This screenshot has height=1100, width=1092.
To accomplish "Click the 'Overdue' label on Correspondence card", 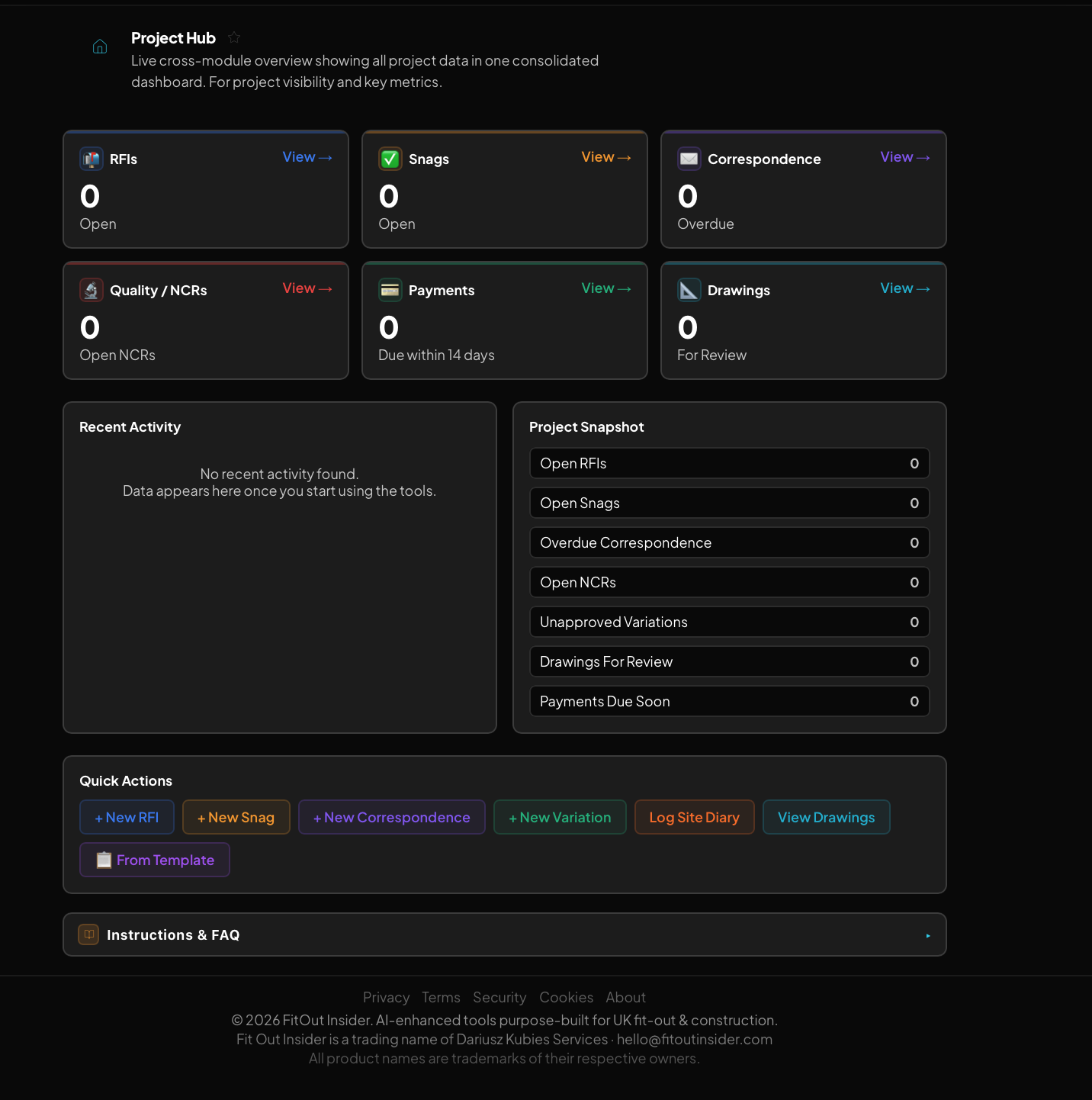I will pos(705,224).
